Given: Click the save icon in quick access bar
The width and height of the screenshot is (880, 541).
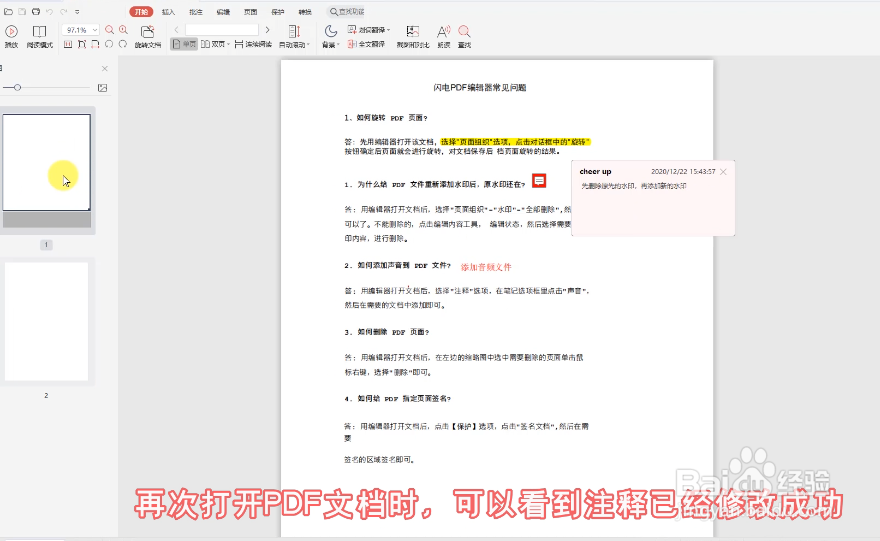Looking at the screenshot, I should (22, 11).
